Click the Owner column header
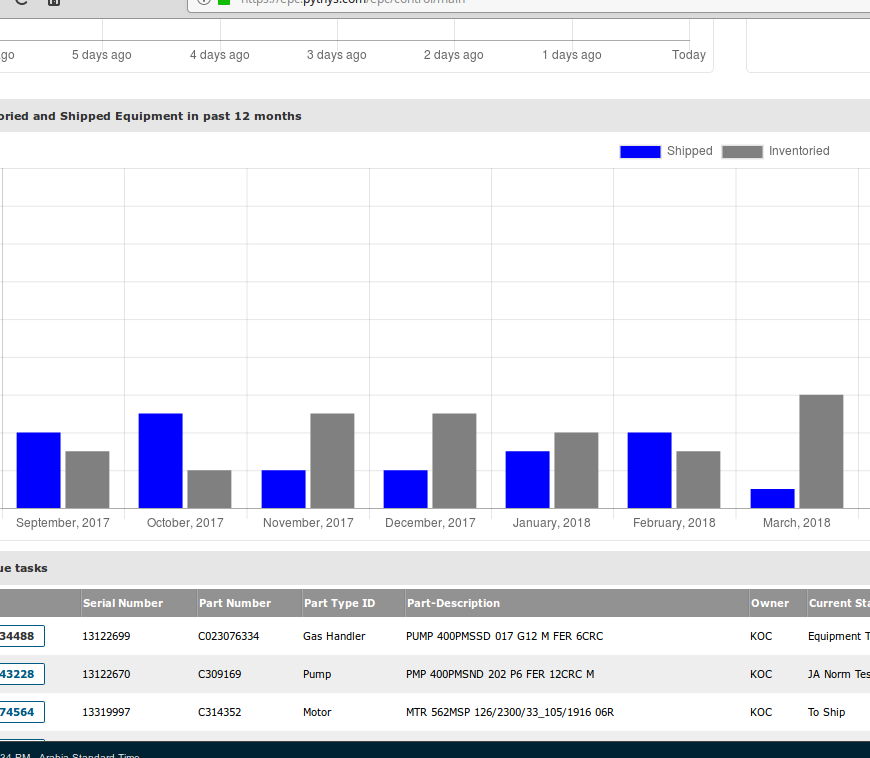Image resolution: width=870 pixels, height=758 pixels. [x=769, y=603]
